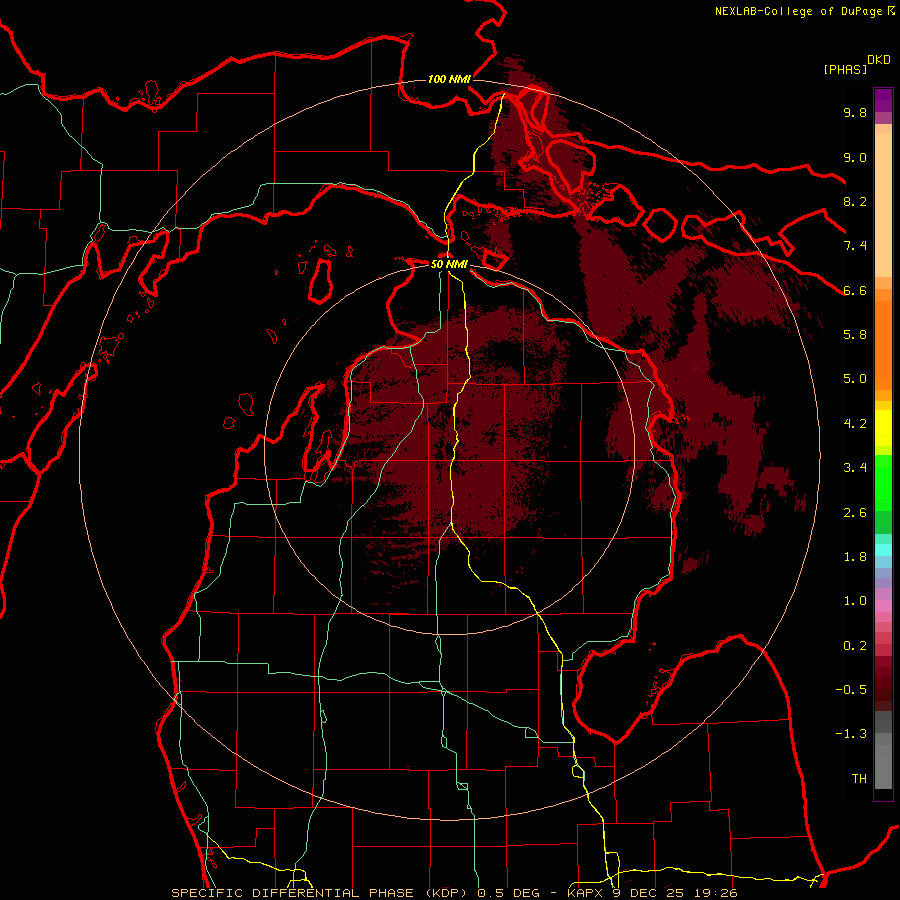Click the 19:26 timestamp in bottom caption
This screenshot has width=900, height=900.
(716, 893)
